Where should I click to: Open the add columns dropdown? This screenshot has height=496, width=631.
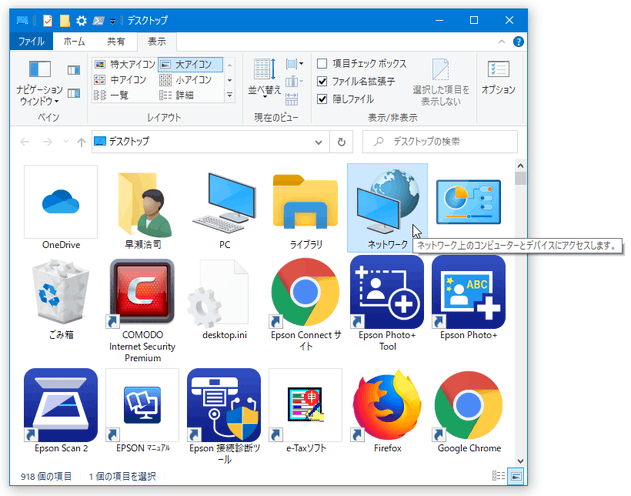click(294, 82)
